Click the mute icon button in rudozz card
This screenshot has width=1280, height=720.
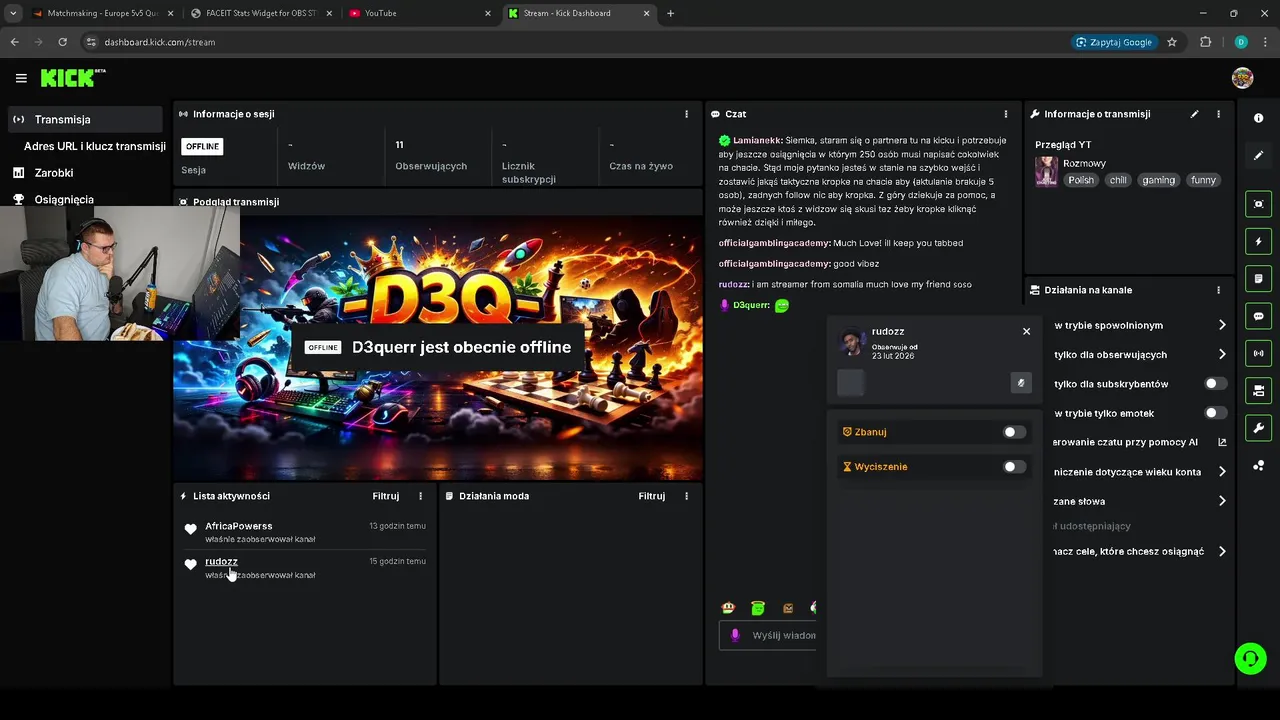(1021, 383)
